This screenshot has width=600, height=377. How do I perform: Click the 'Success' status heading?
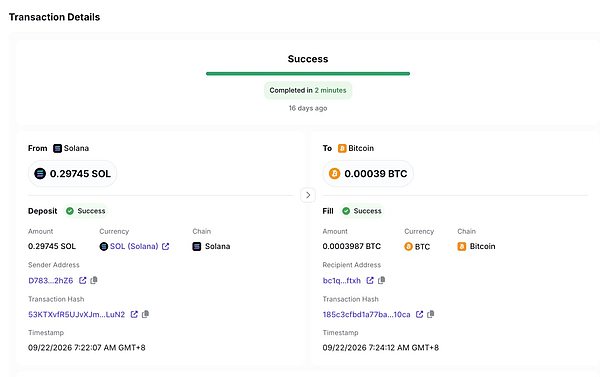click(x=308, y=59)
